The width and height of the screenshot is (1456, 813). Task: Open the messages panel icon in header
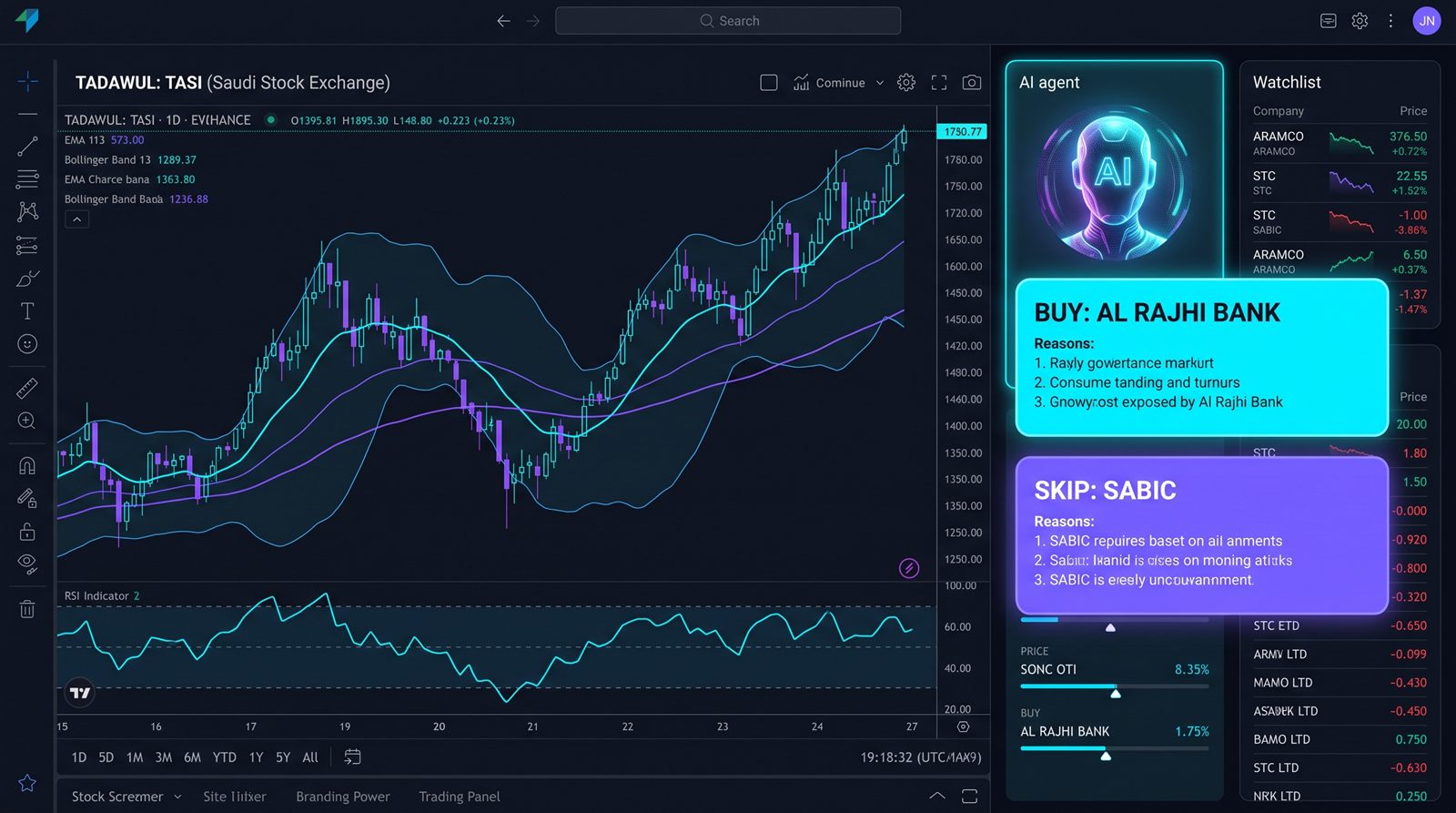[x=1329, y=21]
